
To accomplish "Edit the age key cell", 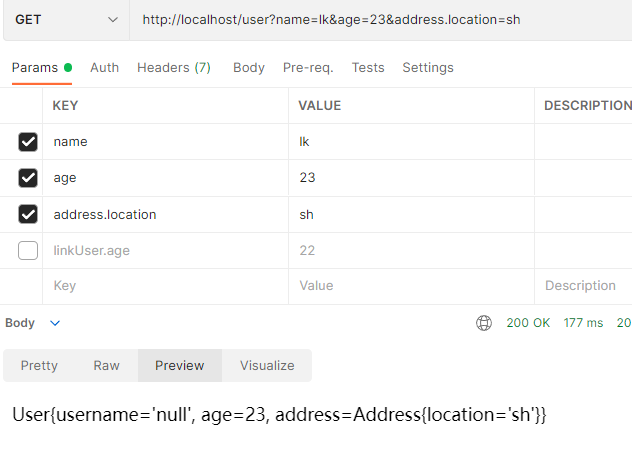I will (x=165, y=178).
